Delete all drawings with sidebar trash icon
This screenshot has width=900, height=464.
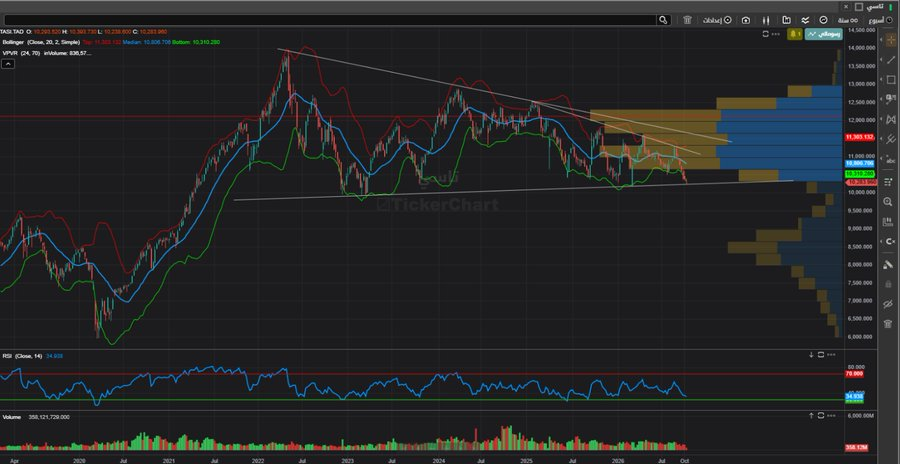point(889,324)
